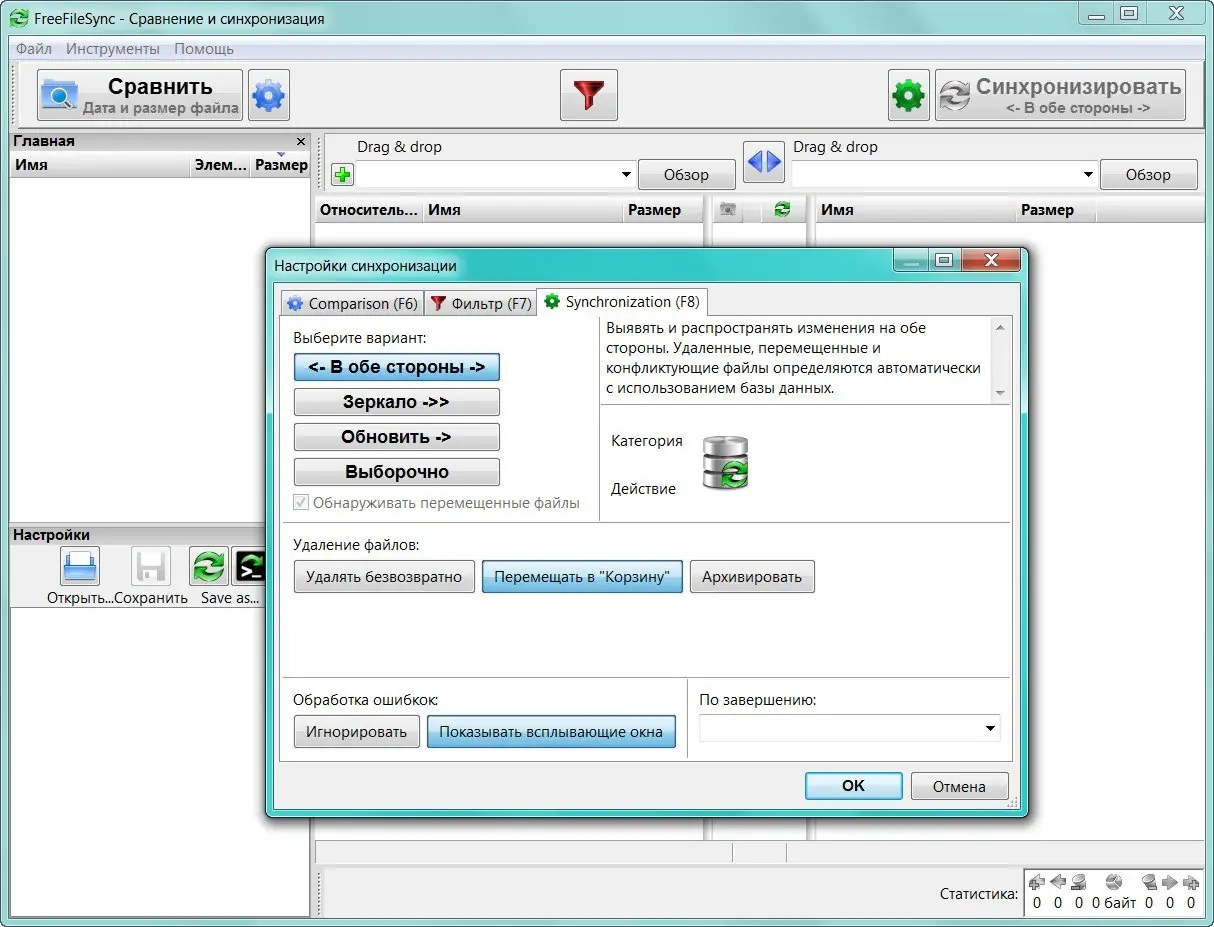This screenshot has height=927, width=1214.
Task: Select the Обновить sync variant
Action: [397, 437]
